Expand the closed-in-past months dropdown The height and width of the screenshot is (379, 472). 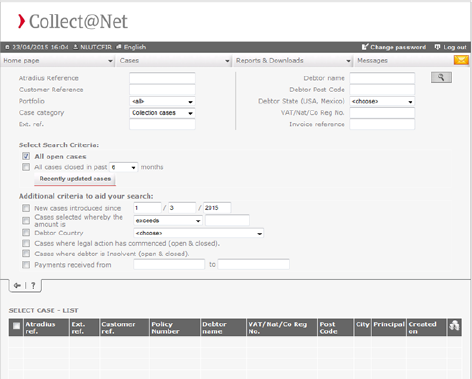tap(124, 167)
